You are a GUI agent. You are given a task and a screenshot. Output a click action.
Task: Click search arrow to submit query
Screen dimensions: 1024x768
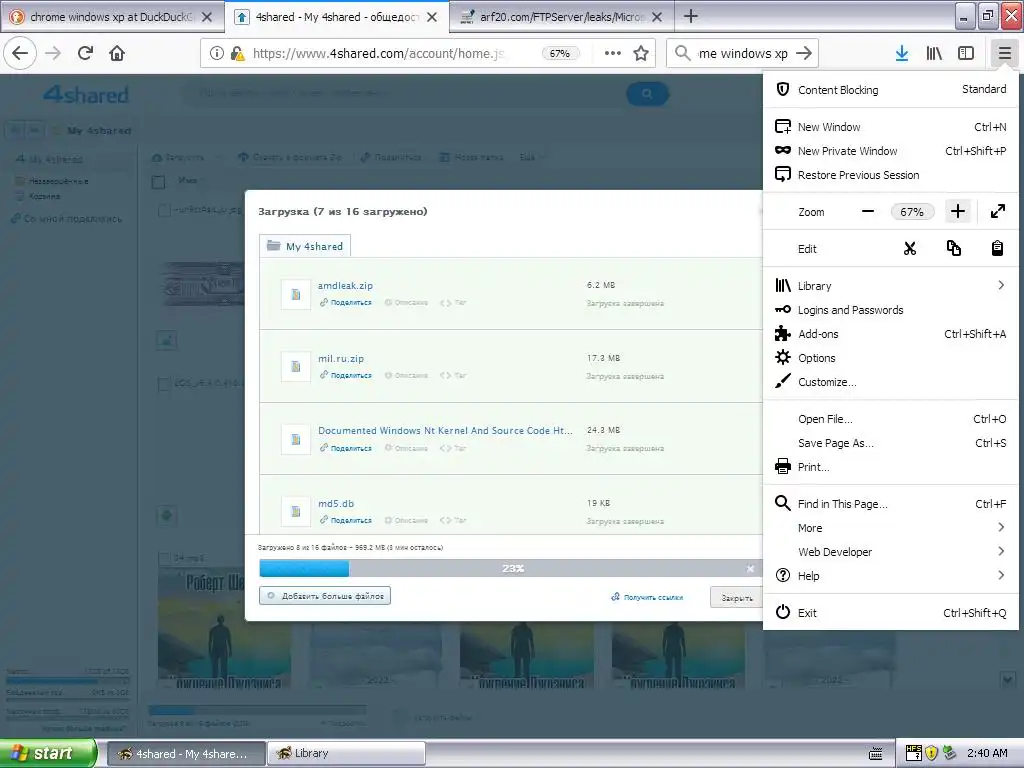pos(804,54)
